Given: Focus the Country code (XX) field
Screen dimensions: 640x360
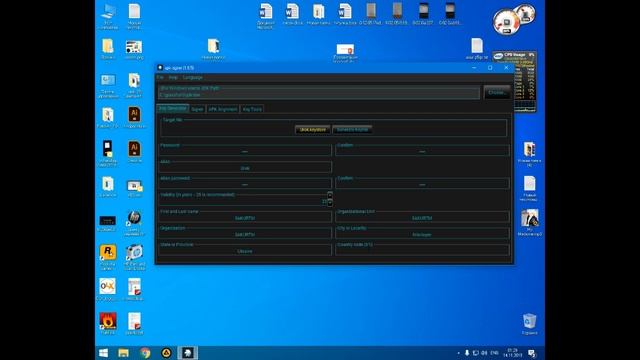Looking at the screenshot, I should point(422,251).
